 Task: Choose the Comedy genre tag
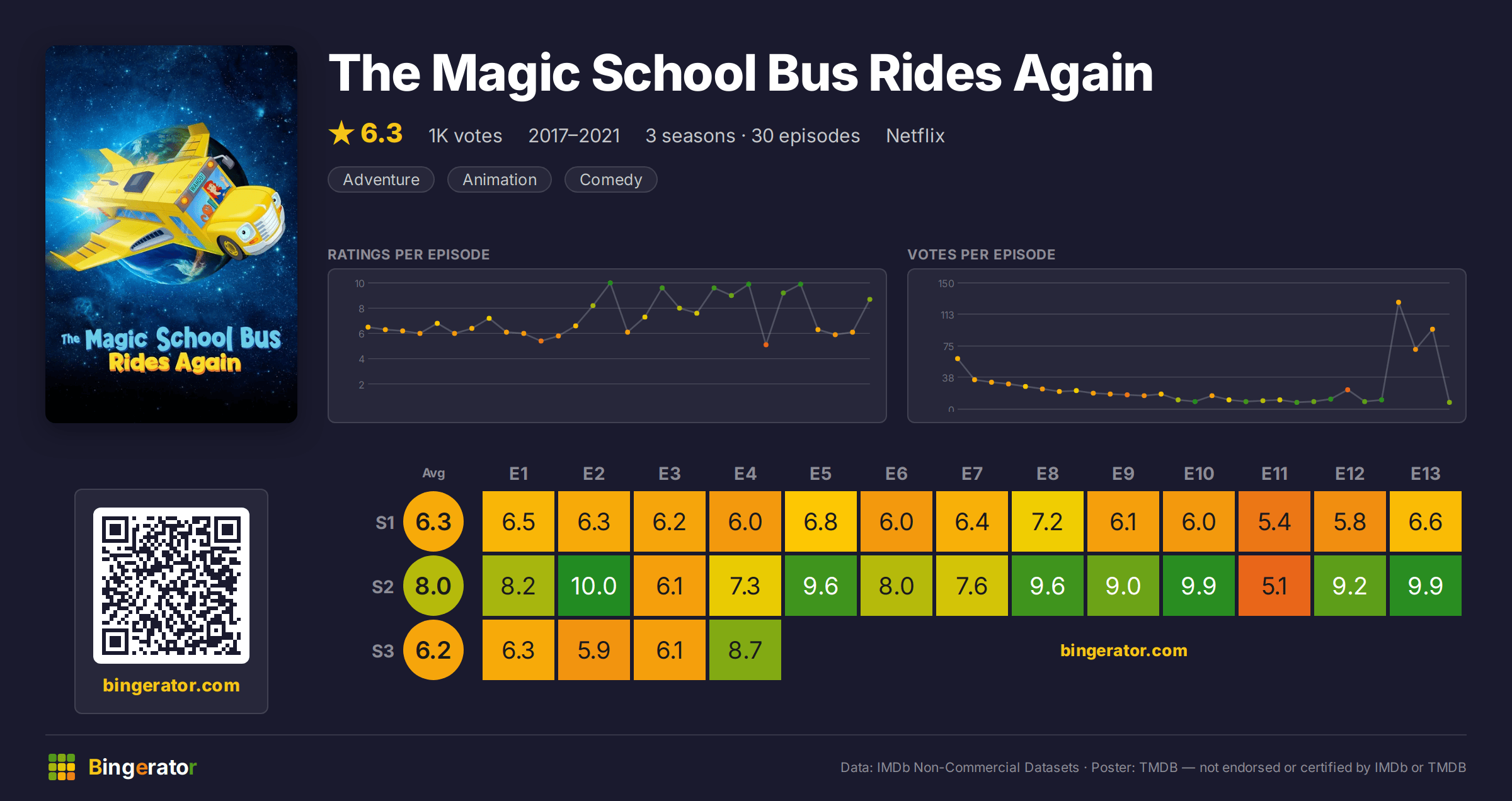(611, 179)
